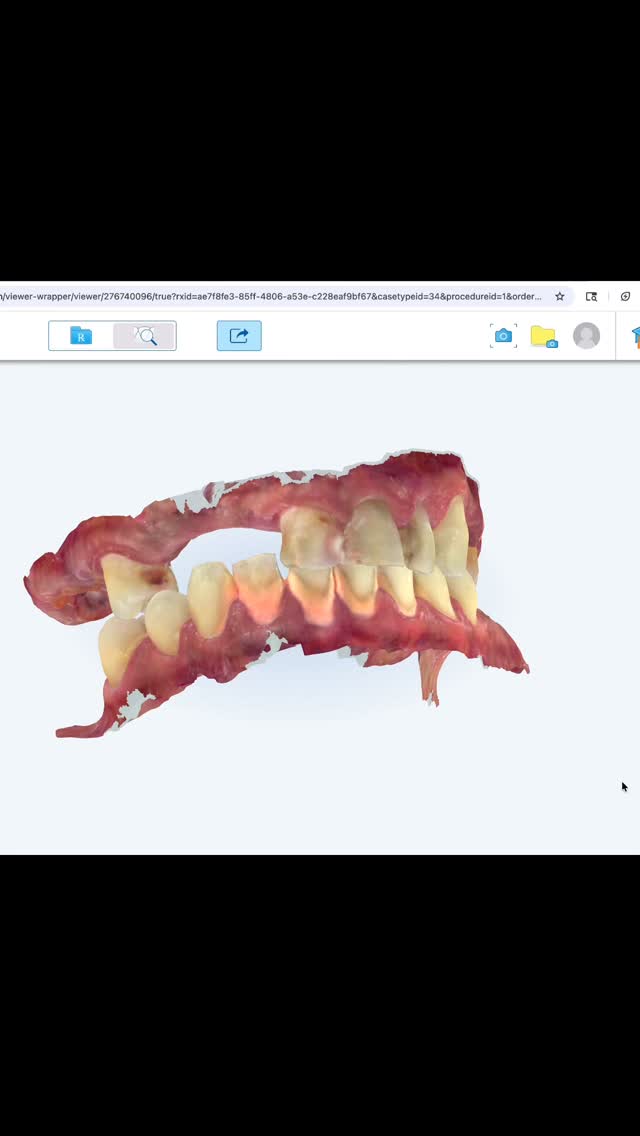640x1136 pixels.
Task: Click the circular extension icon in browser bar
Action: [x=626, y=296]
